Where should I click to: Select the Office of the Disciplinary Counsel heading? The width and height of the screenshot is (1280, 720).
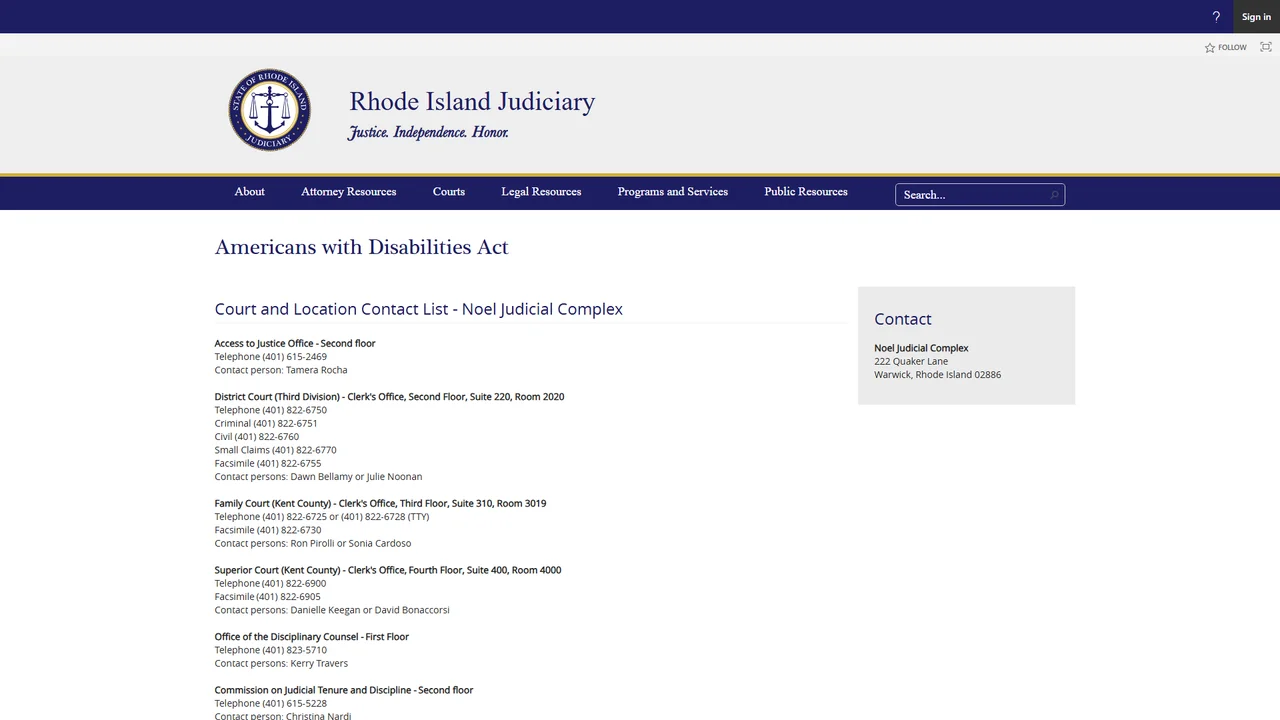click(x=312, y=637)
